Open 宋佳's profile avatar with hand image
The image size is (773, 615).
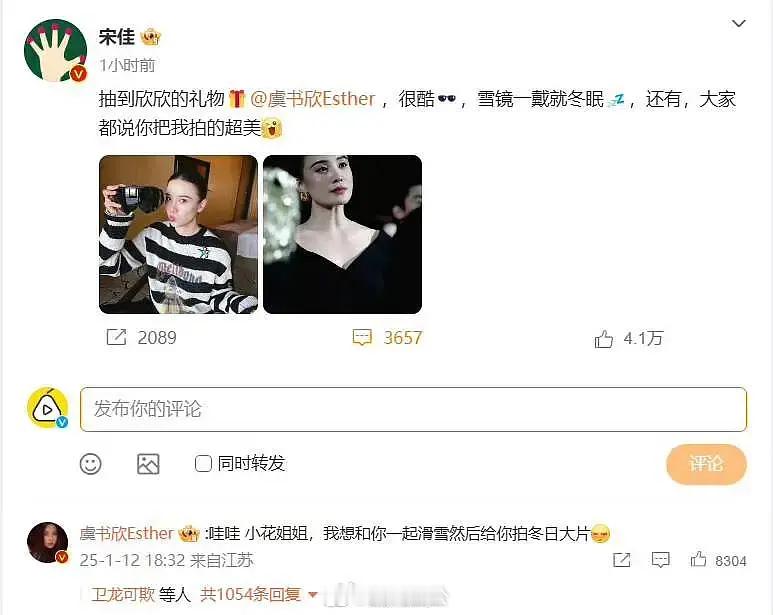coord(55,50)
